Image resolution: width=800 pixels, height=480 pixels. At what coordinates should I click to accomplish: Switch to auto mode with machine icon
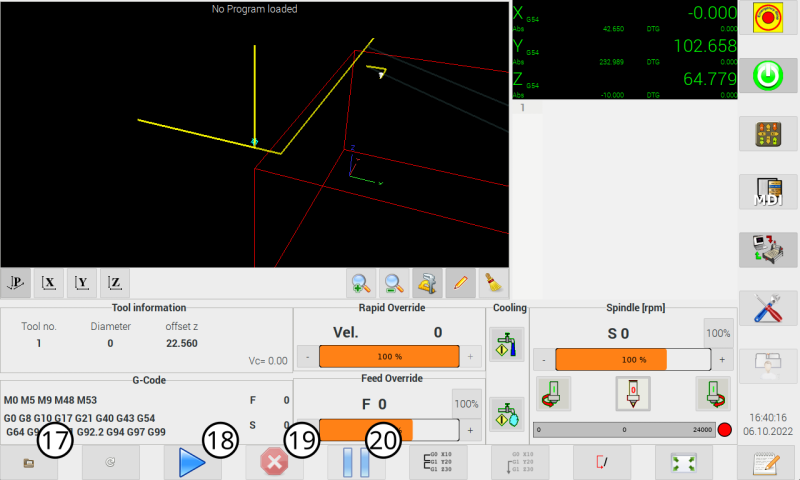768,249
